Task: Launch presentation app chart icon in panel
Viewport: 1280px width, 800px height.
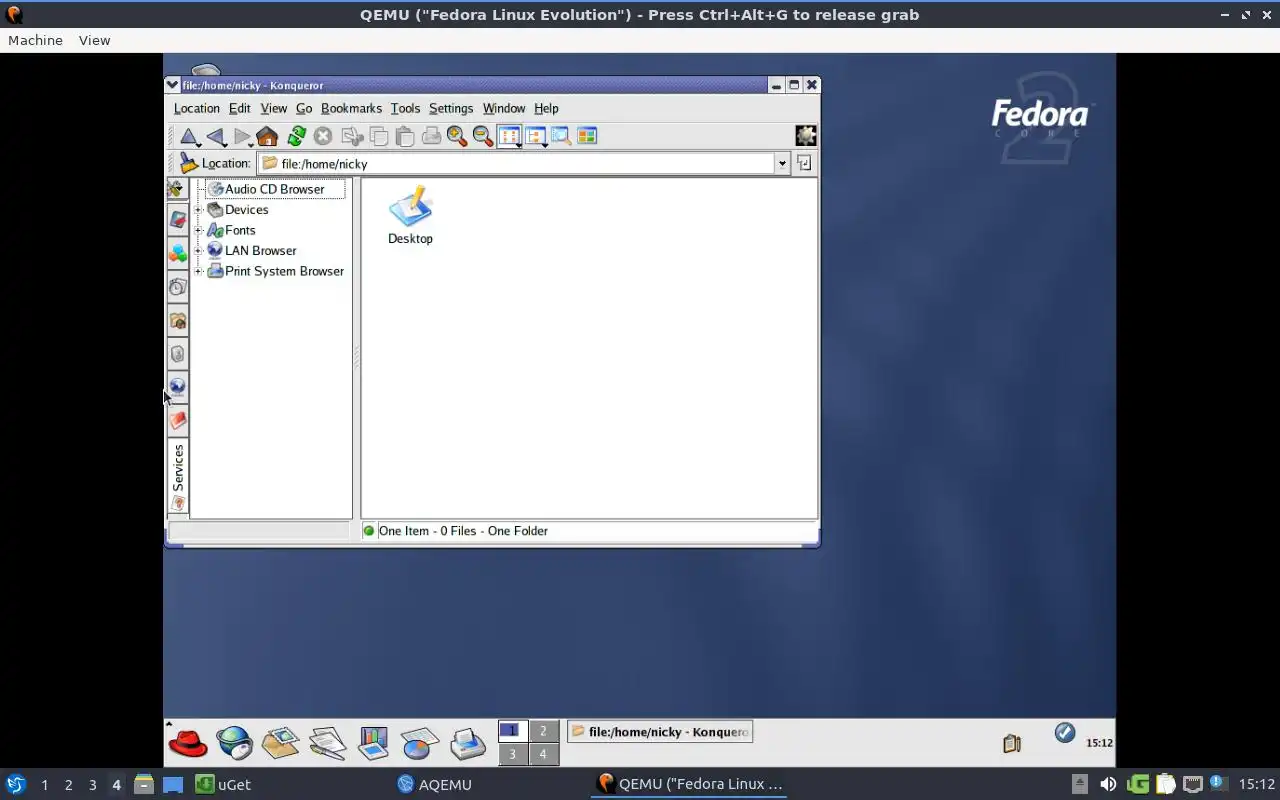Action: pyautogui.click(x=373, y=742)
